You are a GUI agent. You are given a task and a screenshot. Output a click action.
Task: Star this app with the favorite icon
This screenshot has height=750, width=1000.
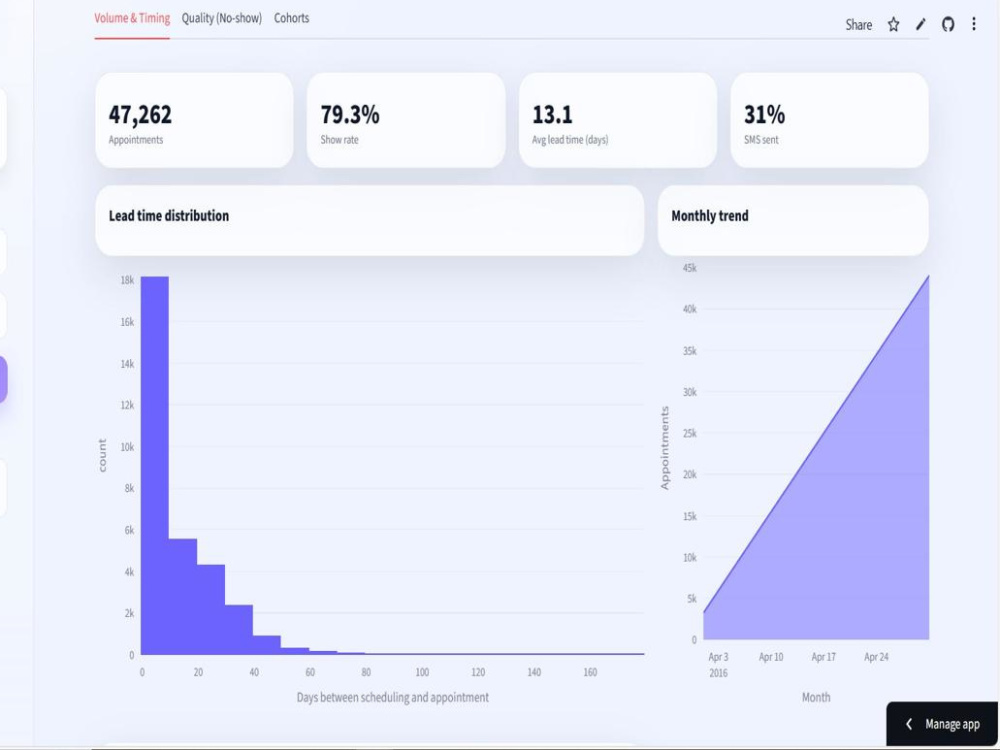(x=893, y=25)
